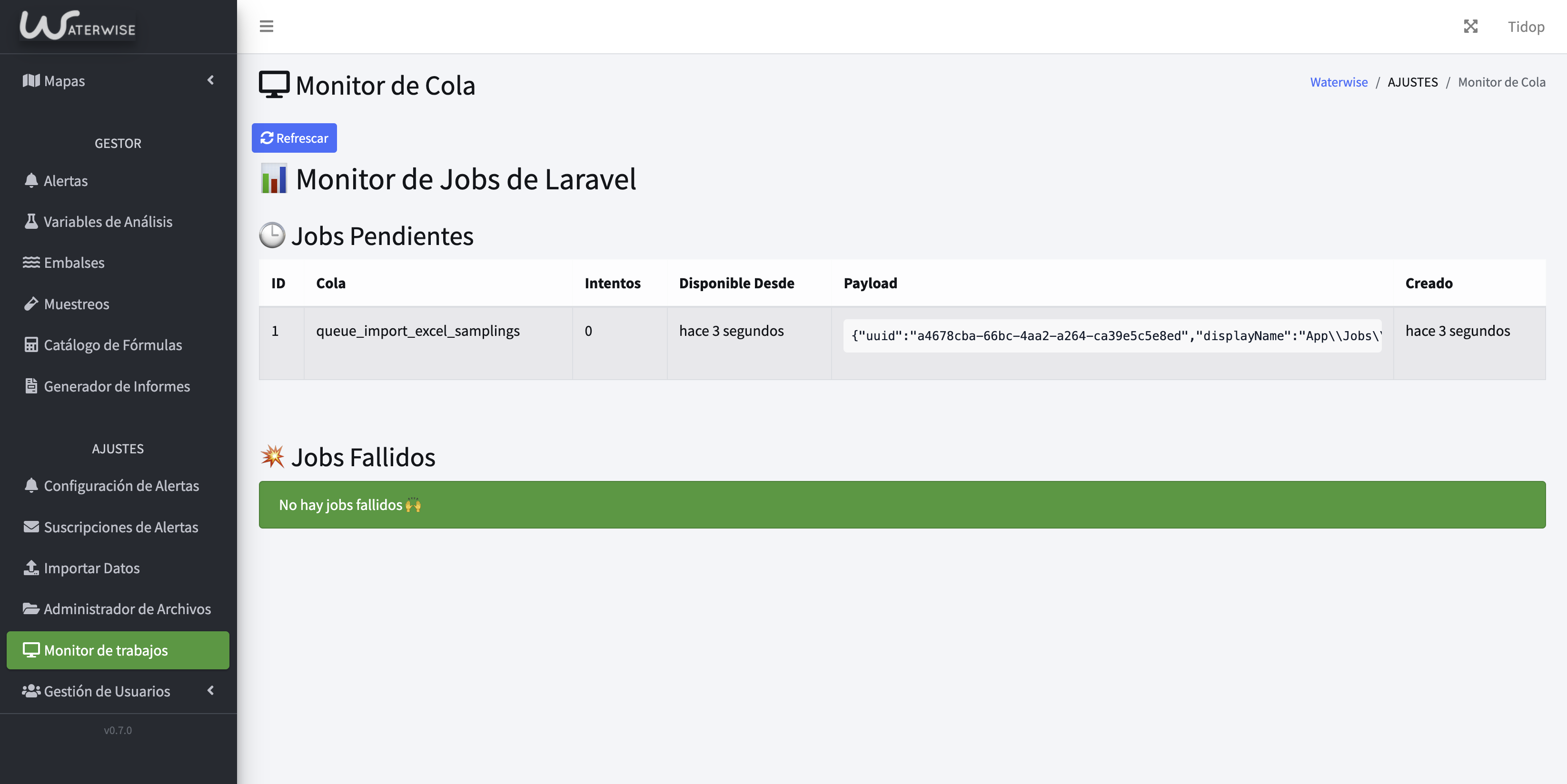Click the fullscreen expand icon
Viewport: 1567px width, 784px height.
point(1470,26)
